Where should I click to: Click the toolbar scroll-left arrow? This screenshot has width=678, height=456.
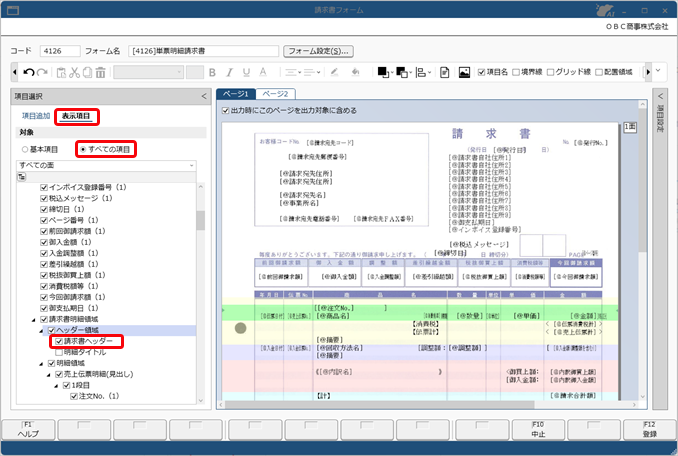coord(15,72)
